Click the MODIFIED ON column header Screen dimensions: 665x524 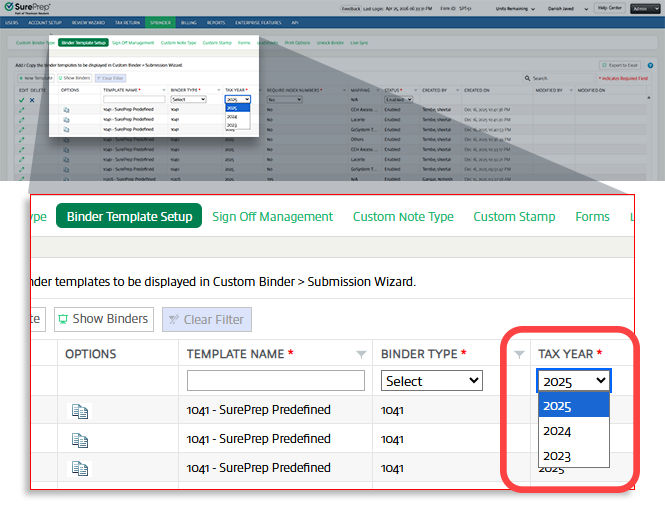coord(591,90)
